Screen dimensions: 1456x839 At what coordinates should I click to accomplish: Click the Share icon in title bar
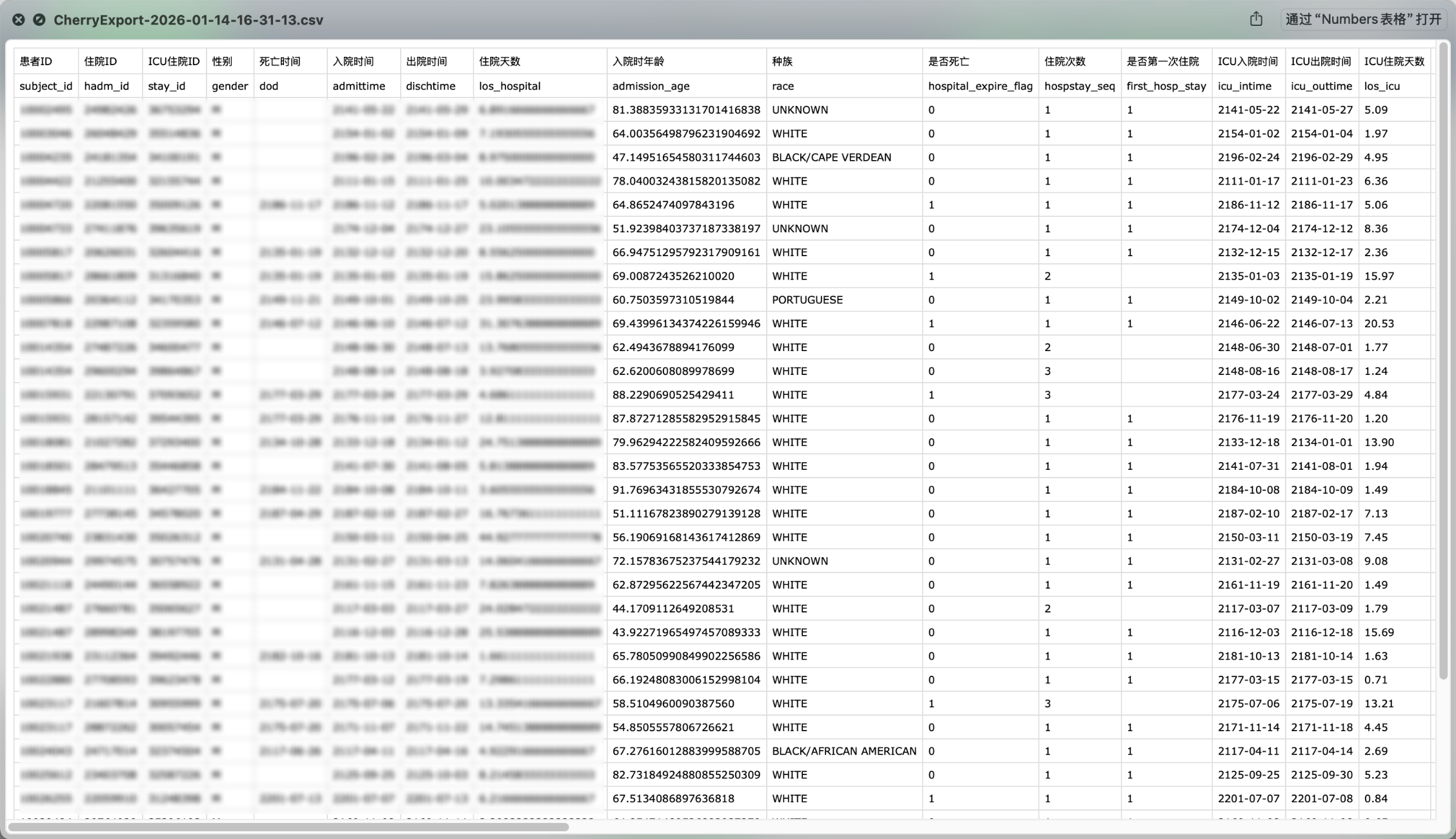tap(1256, 19)
